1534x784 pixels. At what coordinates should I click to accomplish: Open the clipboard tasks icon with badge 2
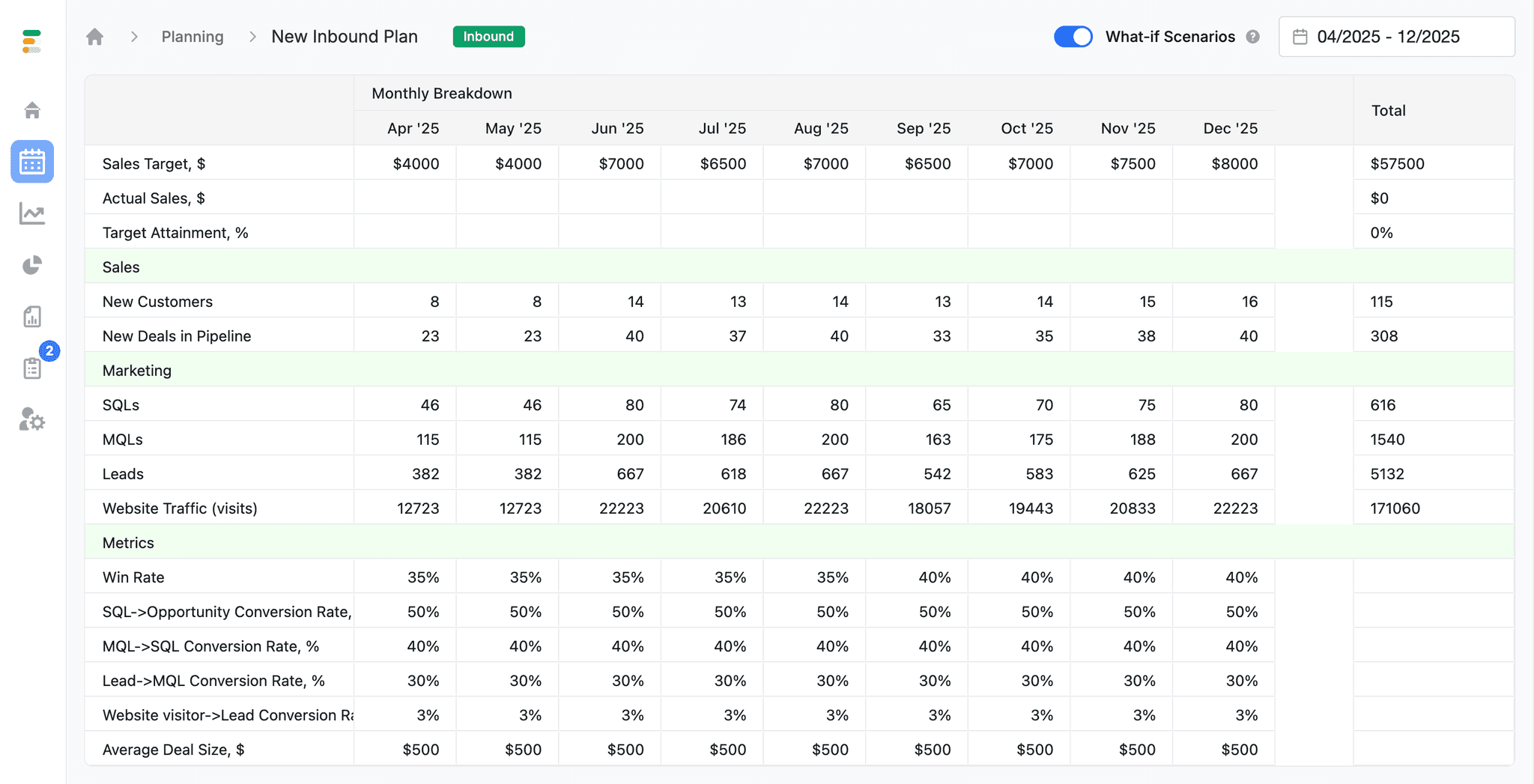31,368
